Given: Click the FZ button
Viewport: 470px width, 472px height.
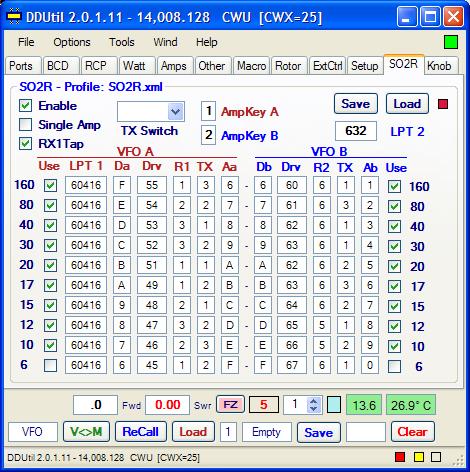Looking at the screenshot, I should pyautogui.click(x=230, y=405).
